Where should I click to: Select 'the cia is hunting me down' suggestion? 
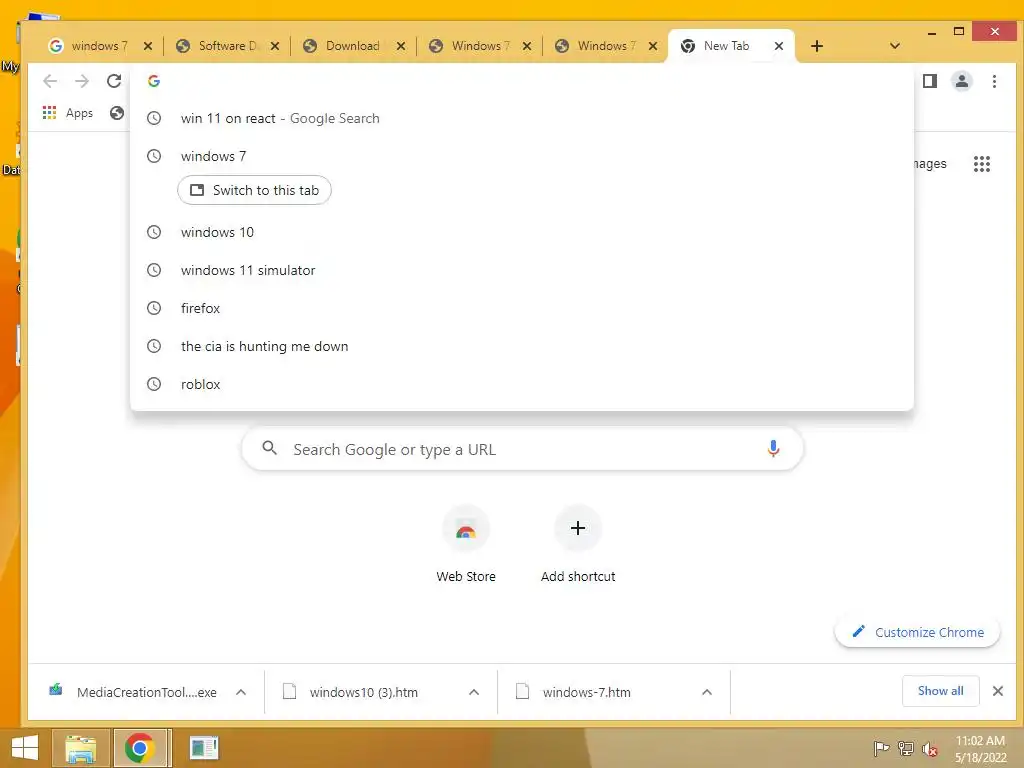click(522, 346)
